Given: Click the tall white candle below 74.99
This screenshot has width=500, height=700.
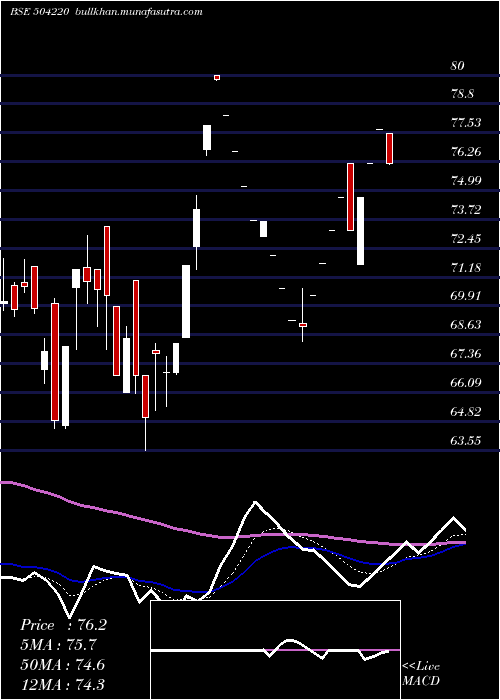Looking at the screenshot, I should pos(360,231).
